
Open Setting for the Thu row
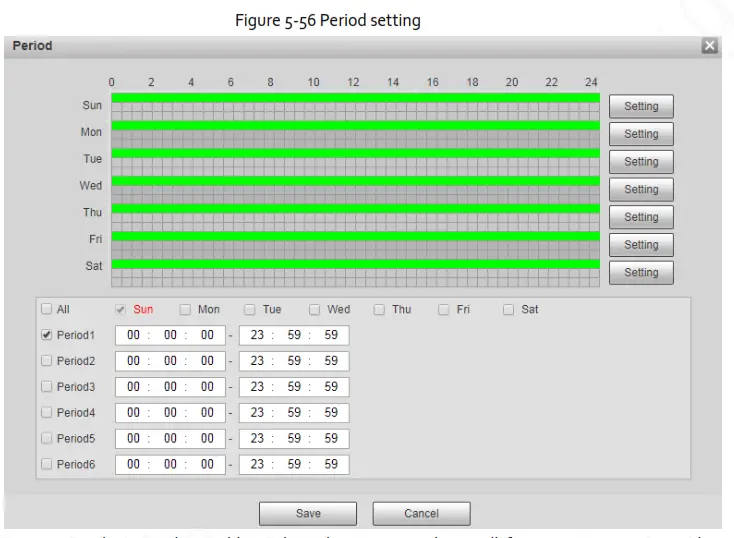pyautogui.click(x=641, y=217)
